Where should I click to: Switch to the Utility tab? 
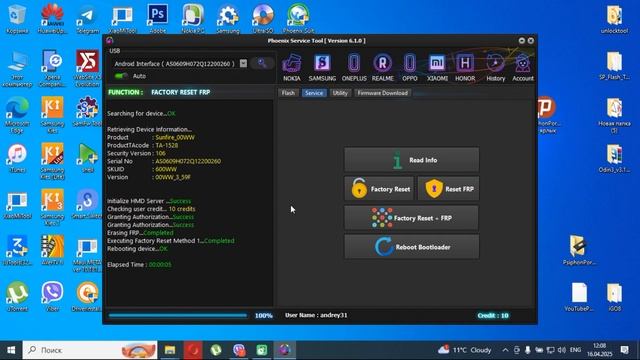point(340,93)
